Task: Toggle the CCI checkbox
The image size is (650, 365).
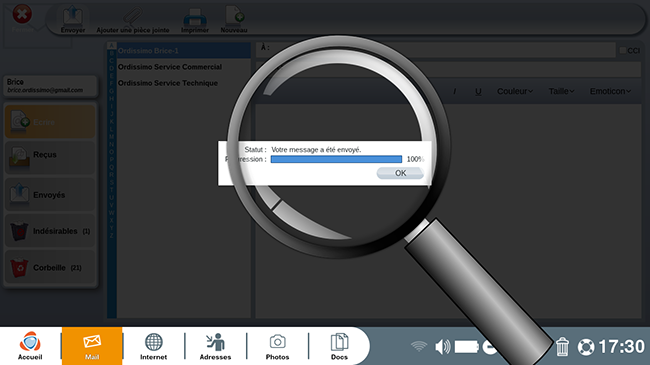Action: tap(623, 50)
